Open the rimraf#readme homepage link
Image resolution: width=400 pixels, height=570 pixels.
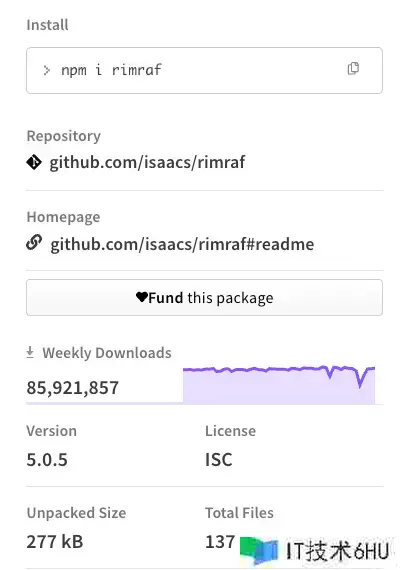(182, 244)
